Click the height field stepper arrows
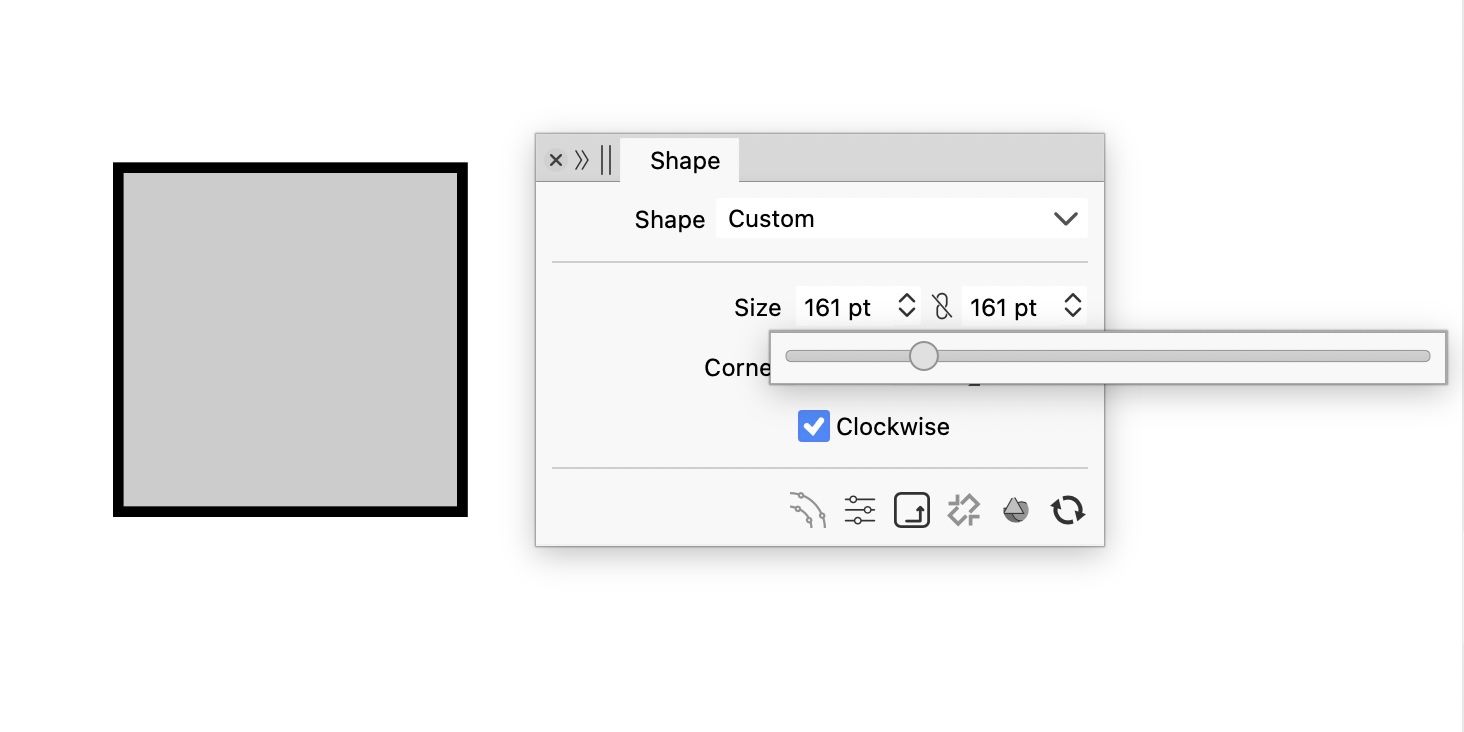This screenshot has height=732, width=1464. [x=1073, y=306]
